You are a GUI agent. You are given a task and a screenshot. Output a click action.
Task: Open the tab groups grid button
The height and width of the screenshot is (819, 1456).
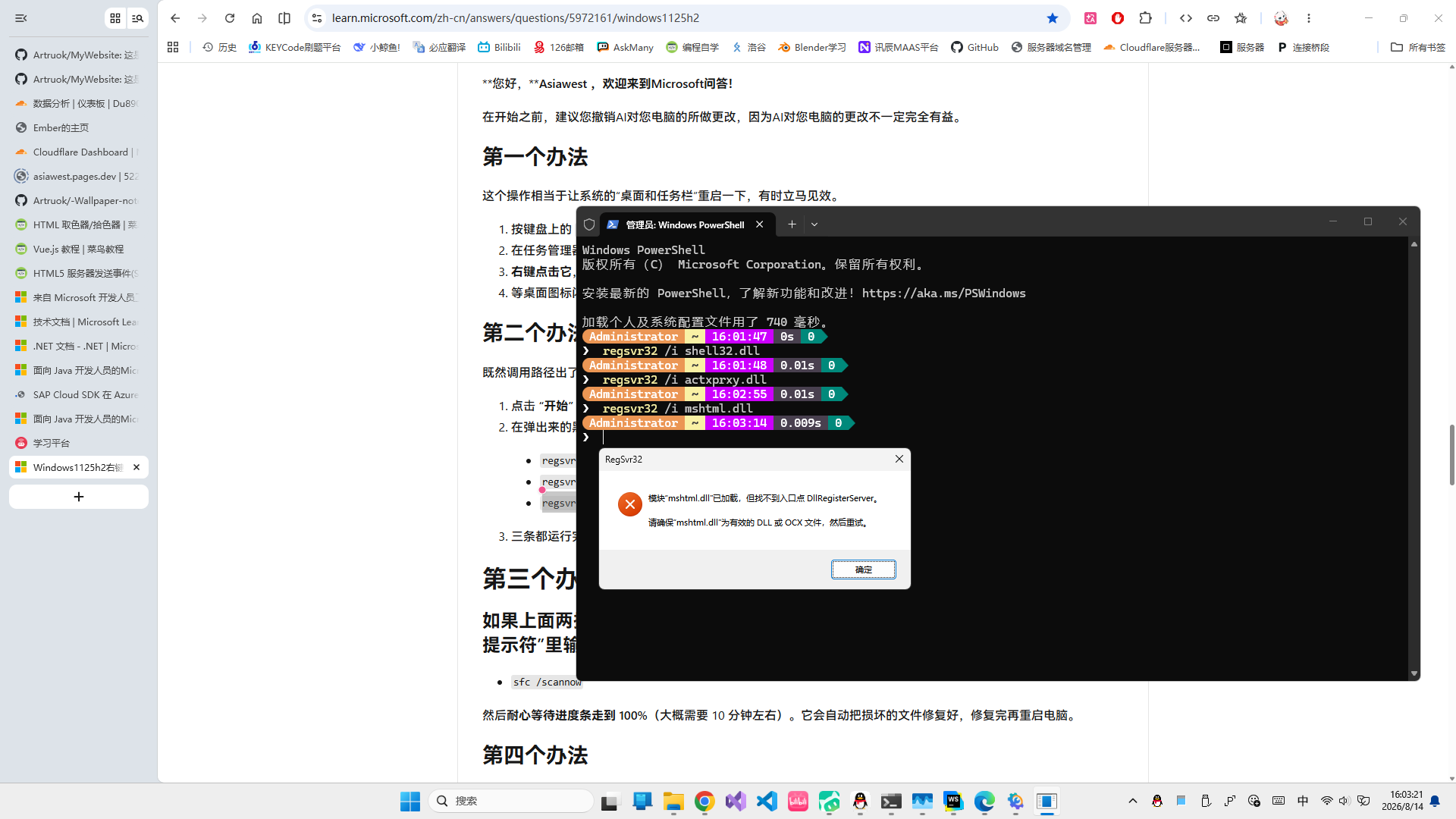coord(115,18)
